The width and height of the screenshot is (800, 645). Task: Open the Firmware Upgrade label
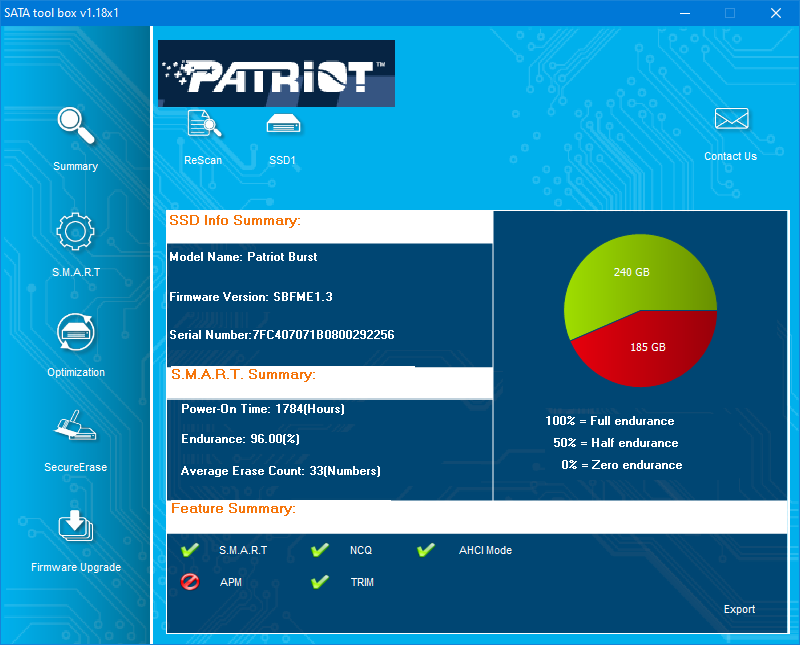tap(76, 567)
